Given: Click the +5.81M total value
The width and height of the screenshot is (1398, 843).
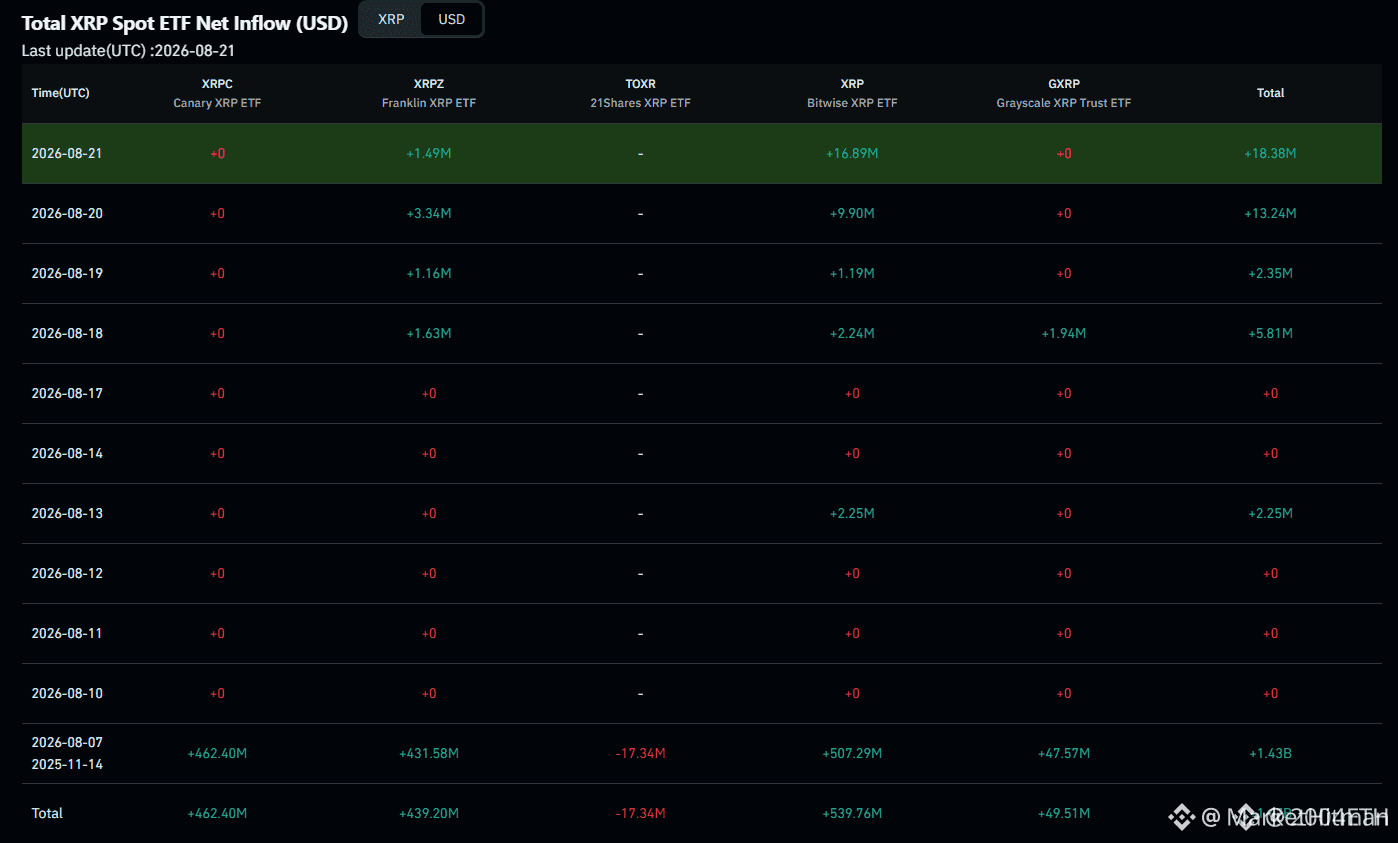Looking at the screenshot, I should [1270, 333].
